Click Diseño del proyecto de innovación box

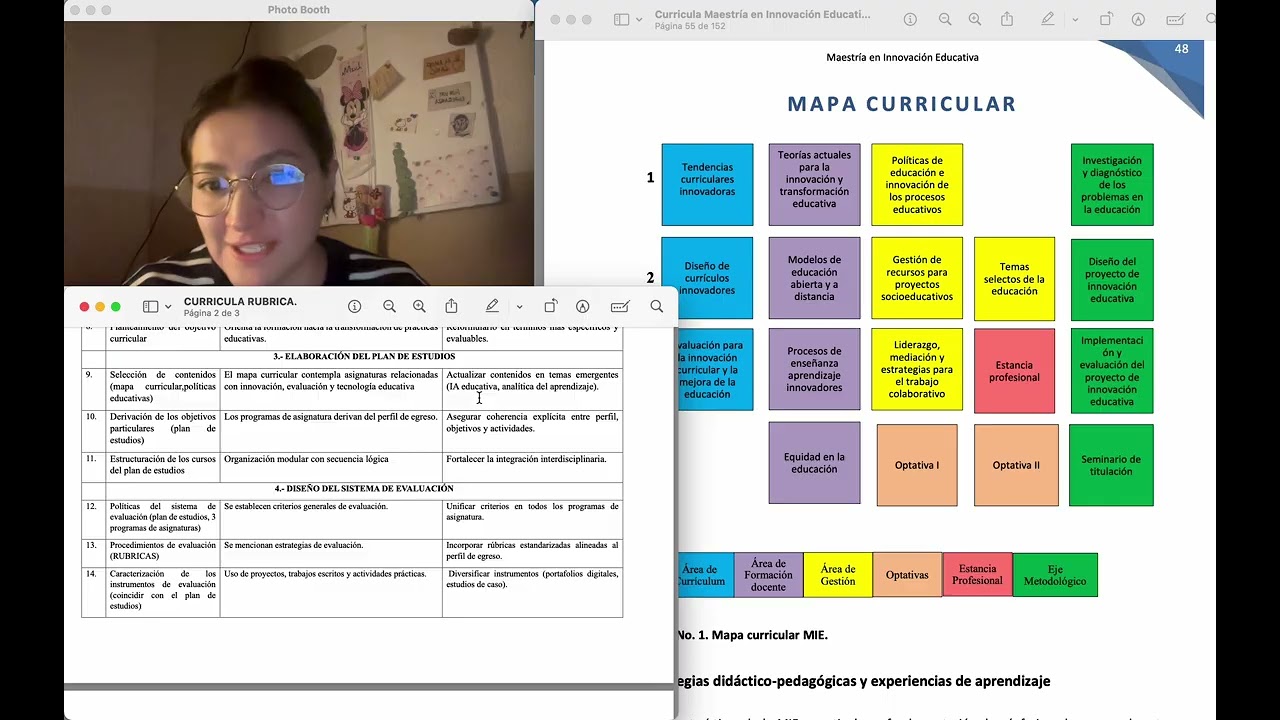pyautogui.click(x=1112, y=279)
